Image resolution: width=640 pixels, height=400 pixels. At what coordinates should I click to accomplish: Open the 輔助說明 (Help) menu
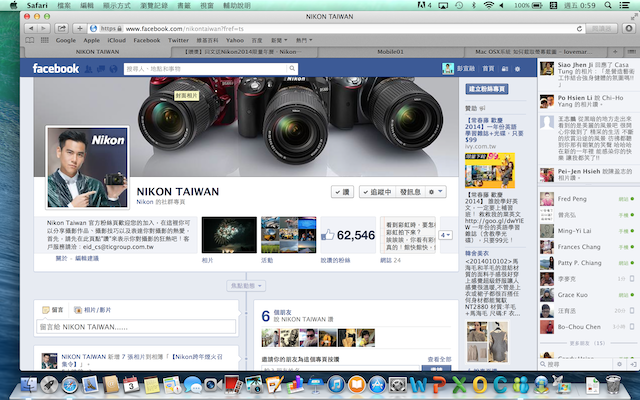click(237, 5)
